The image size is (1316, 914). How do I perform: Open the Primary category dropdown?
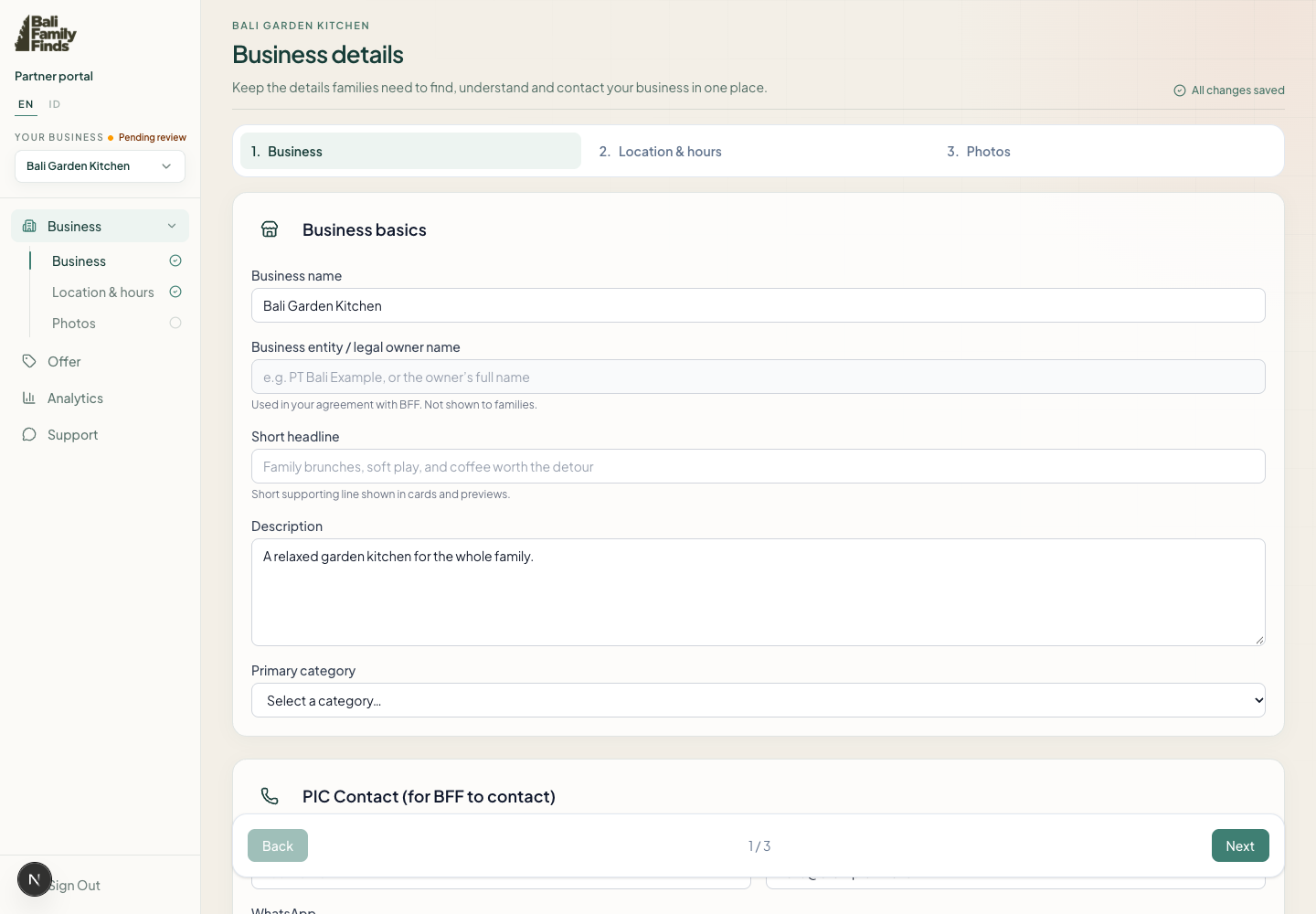tap(759, 700)
